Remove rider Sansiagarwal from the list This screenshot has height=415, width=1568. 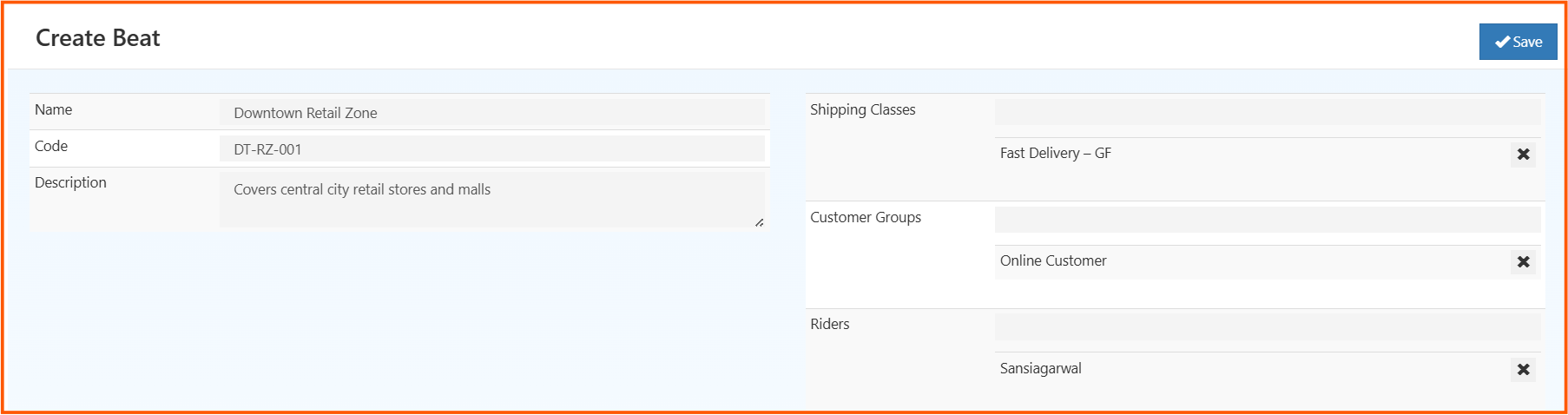1523,370
